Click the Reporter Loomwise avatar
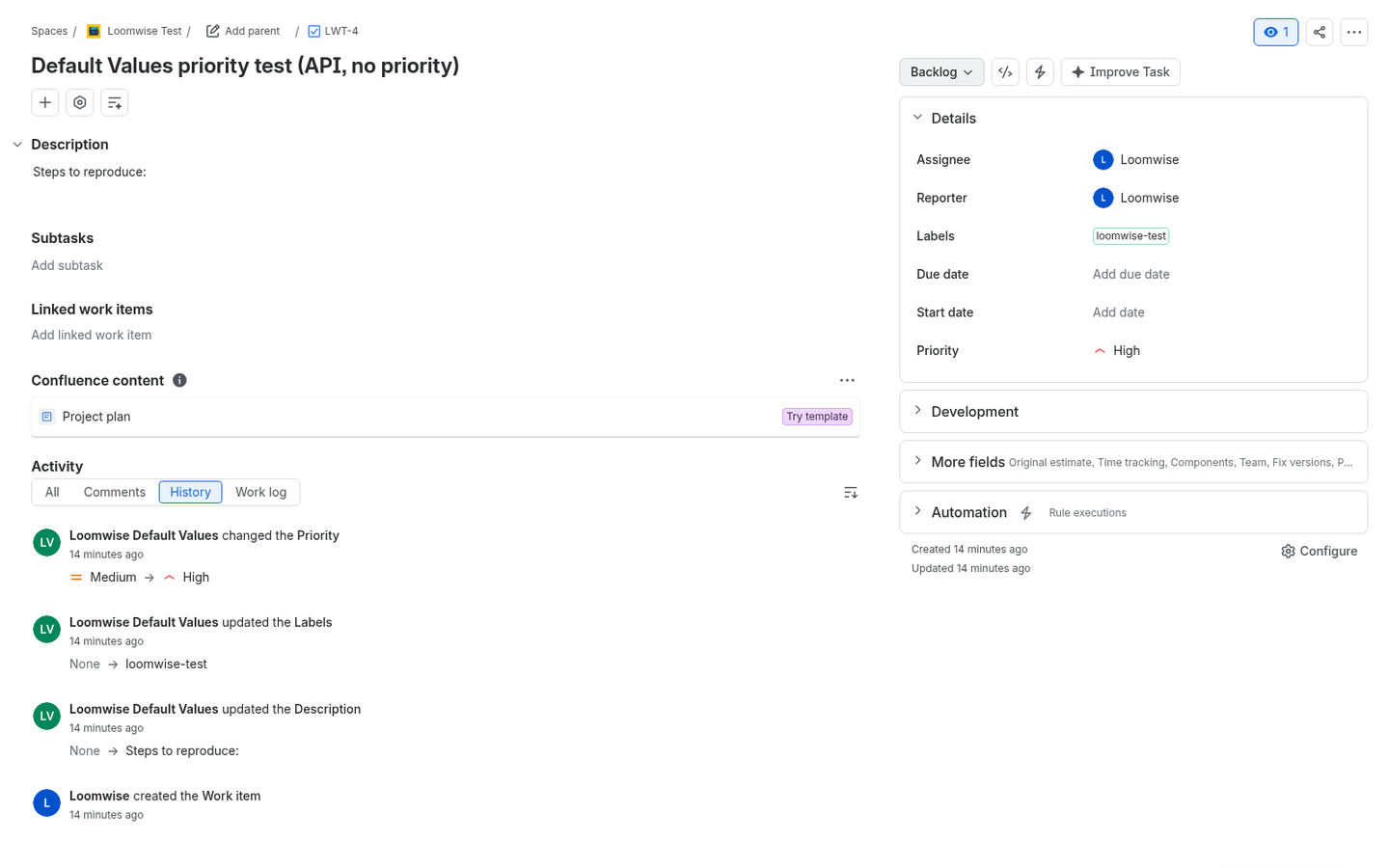Screen dimensions: 1389x868 click(x=1103, y=198)
